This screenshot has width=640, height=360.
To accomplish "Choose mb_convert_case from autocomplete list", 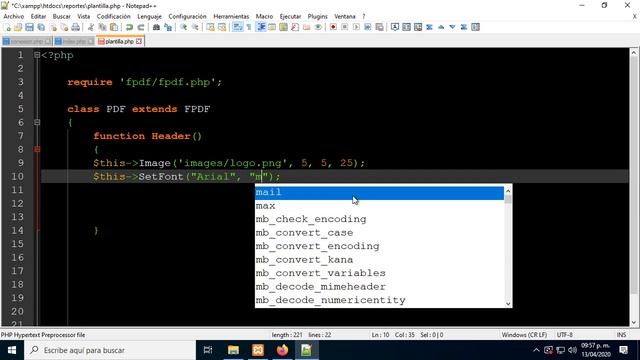I will coord(380,233).
